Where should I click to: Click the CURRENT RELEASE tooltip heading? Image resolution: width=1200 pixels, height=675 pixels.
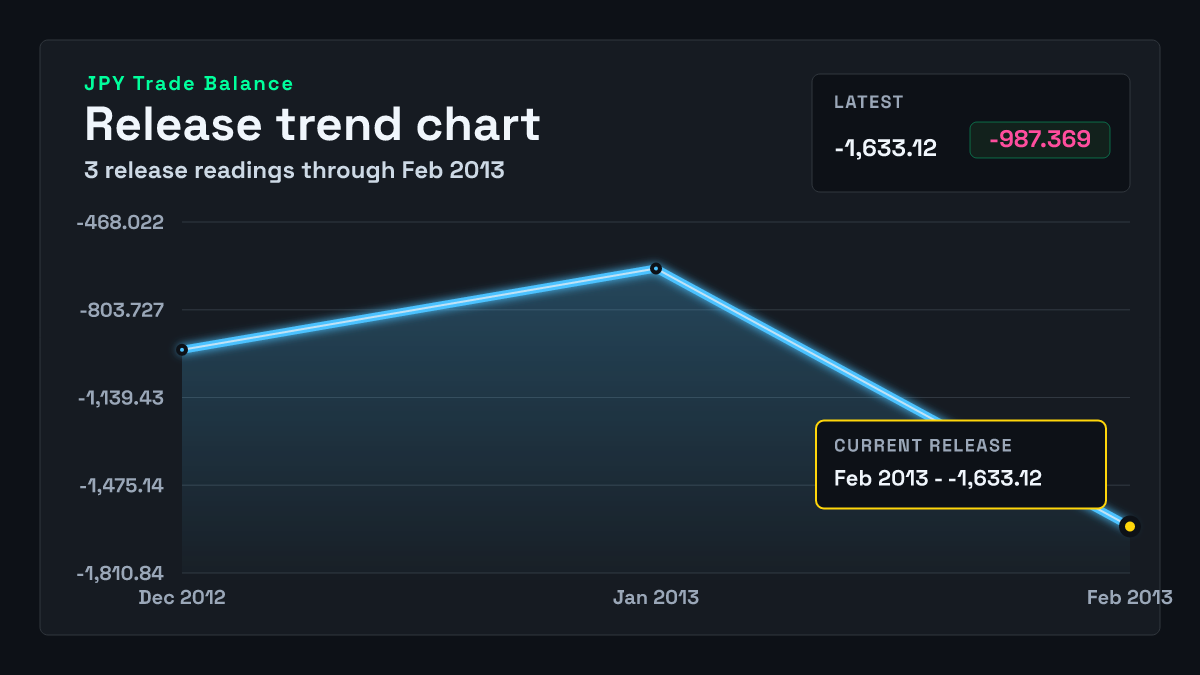point(923,446)
